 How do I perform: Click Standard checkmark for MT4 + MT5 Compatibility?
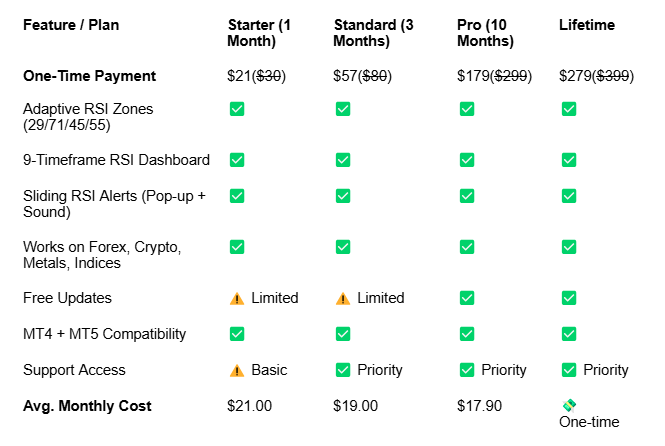click(343, 334)
